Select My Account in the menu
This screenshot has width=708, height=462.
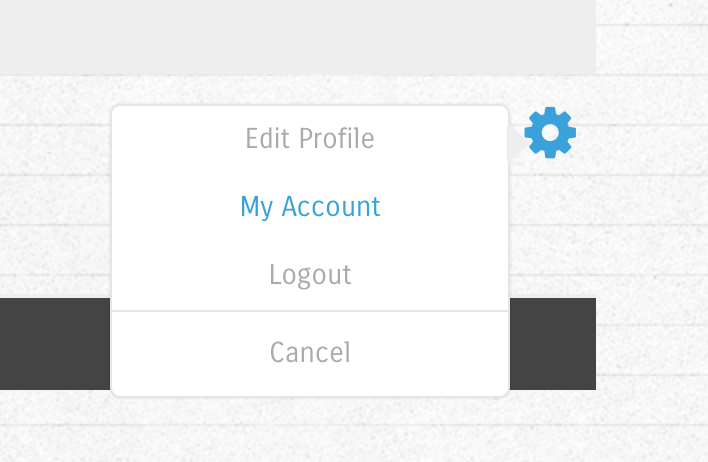pos(310,207)
